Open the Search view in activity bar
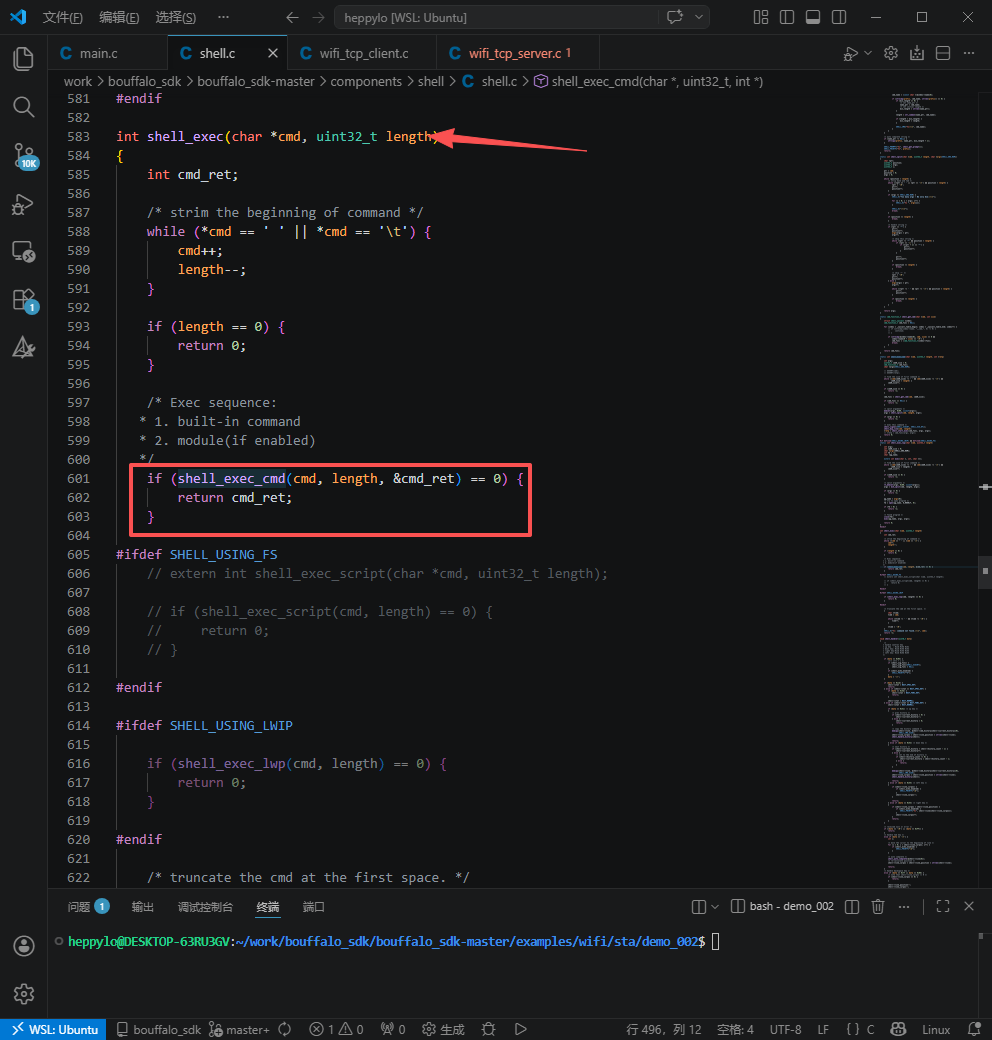The height and width of the screenshot is (1040, 992). click(23, 107)
